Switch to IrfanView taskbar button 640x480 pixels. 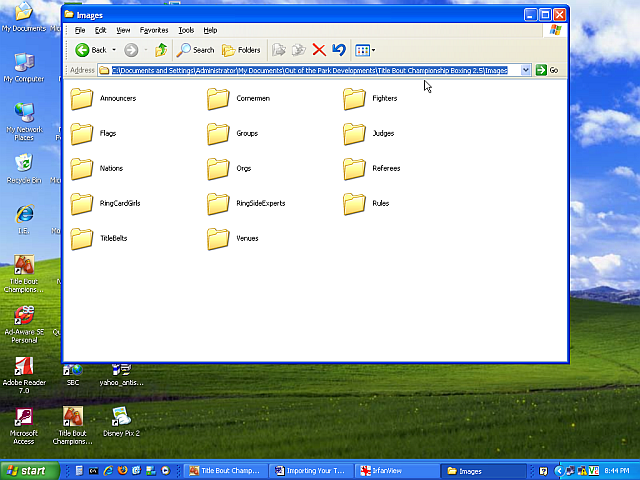[x=397, y=471]
